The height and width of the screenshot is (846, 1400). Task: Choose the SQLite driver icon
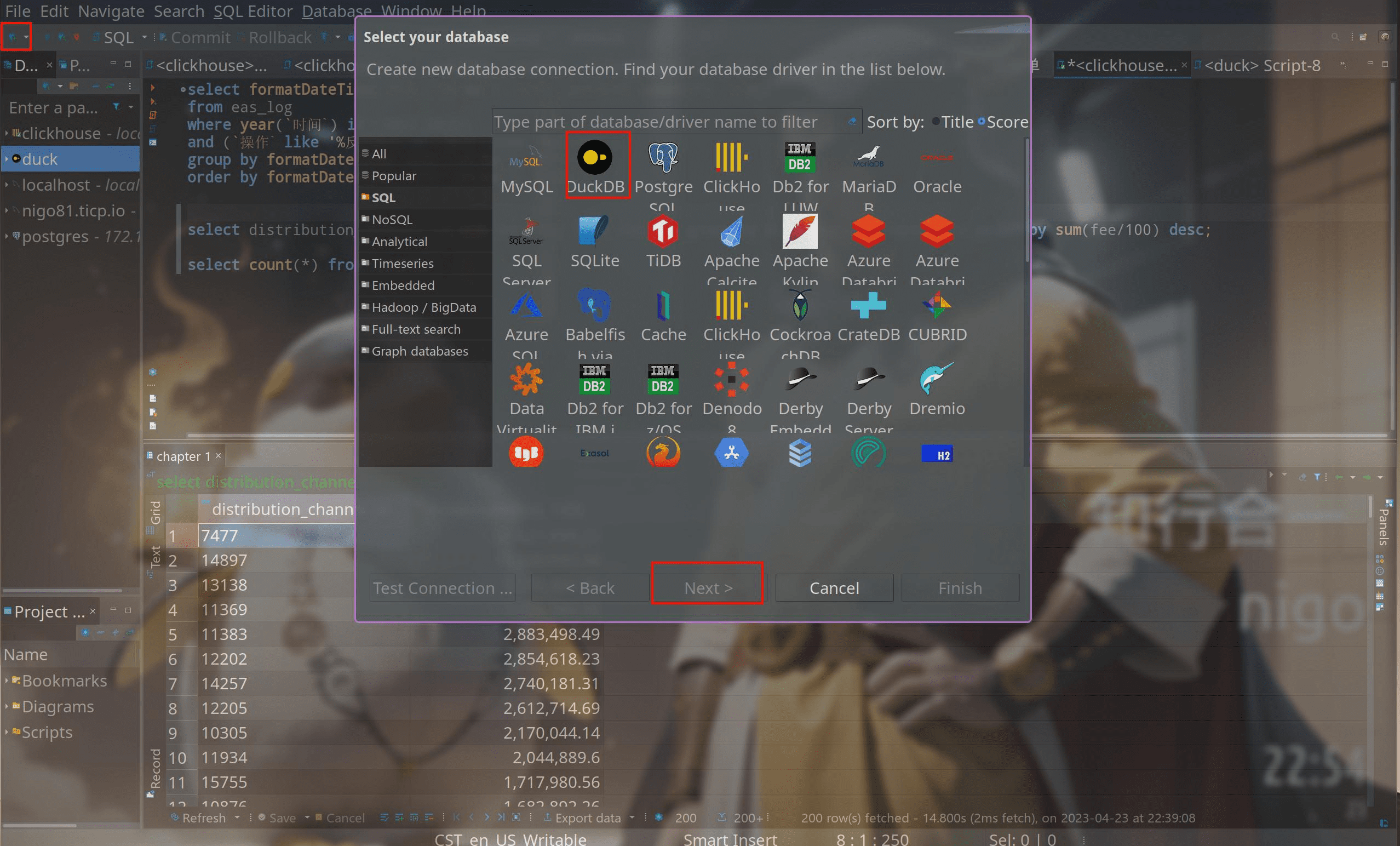point(594,231)
